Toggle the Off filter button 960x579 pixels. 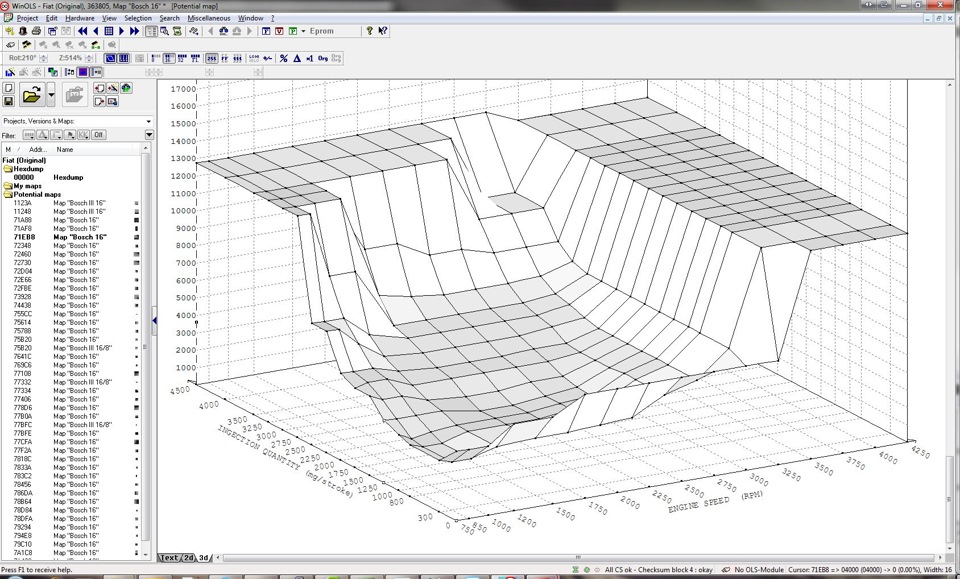[x=99, y=135]
